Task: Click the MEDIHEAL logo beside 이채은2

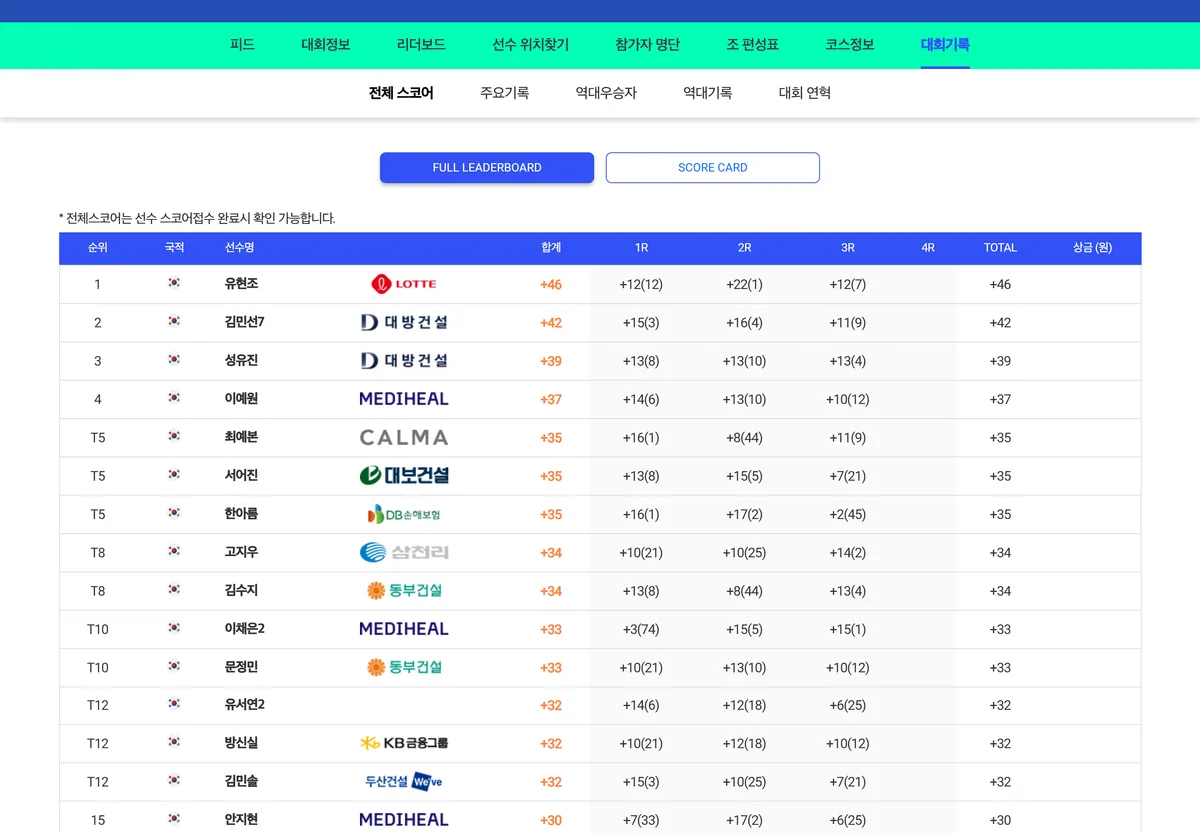Action: [404, 629]
